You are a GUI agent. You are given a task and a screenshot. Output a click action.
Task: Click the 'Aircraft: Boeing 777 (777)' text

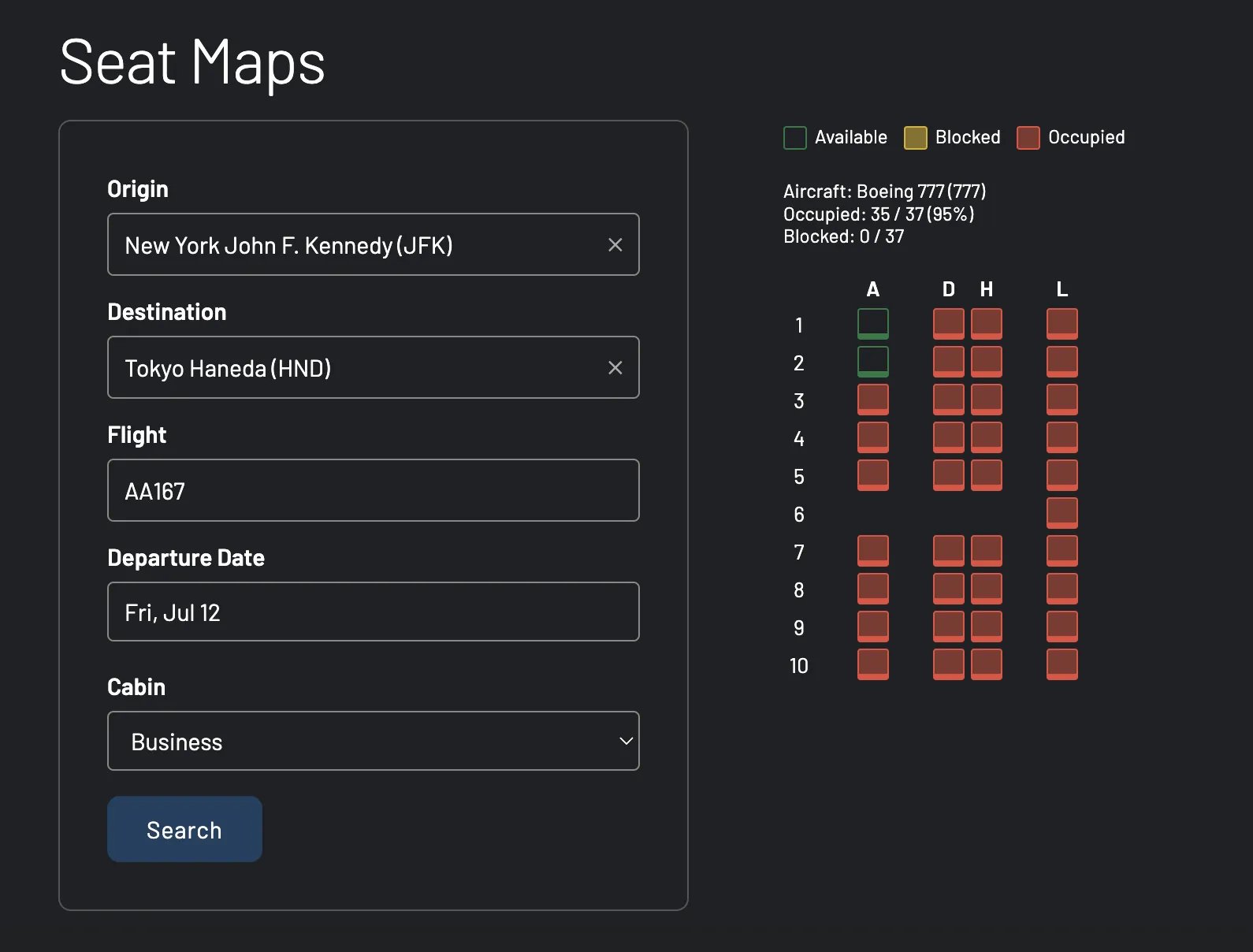pyautogui.click(x=885, y=192)
